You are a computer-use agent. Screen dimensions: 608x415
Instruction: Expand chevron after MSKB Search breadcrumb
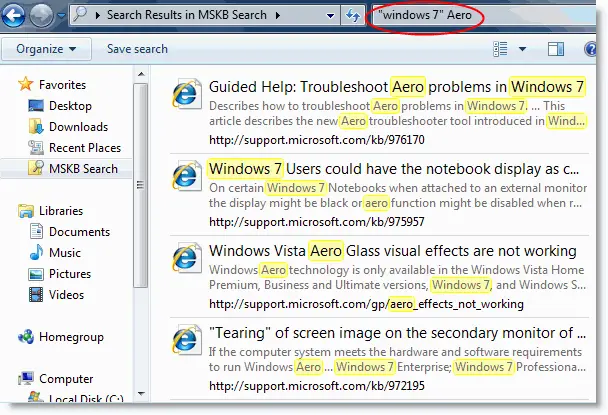[x=278, y=16]
